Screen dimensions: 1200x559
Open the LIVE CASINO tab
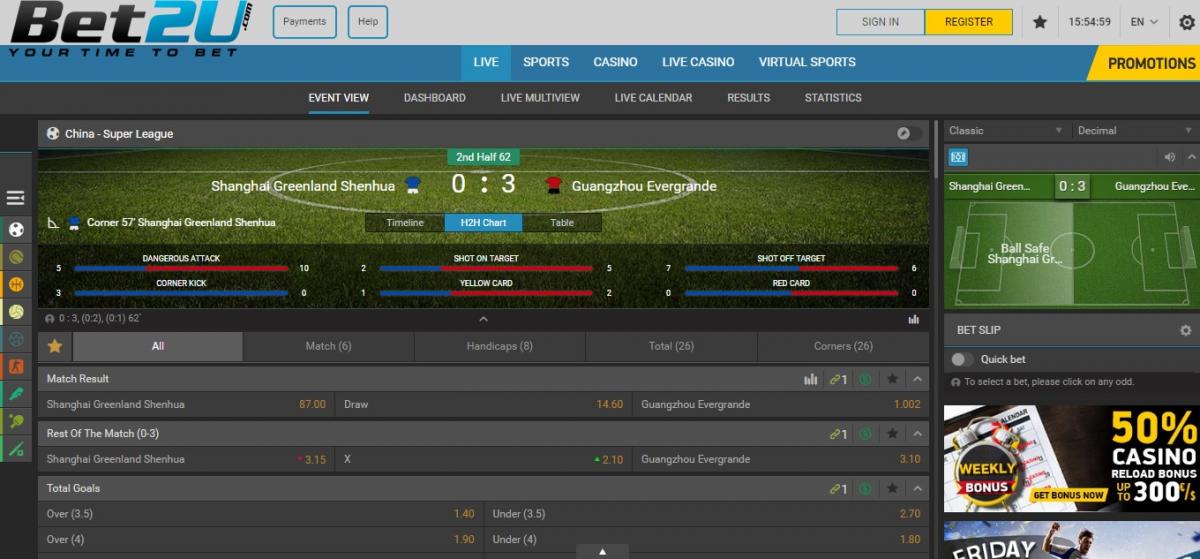click(x=698, y=62)
